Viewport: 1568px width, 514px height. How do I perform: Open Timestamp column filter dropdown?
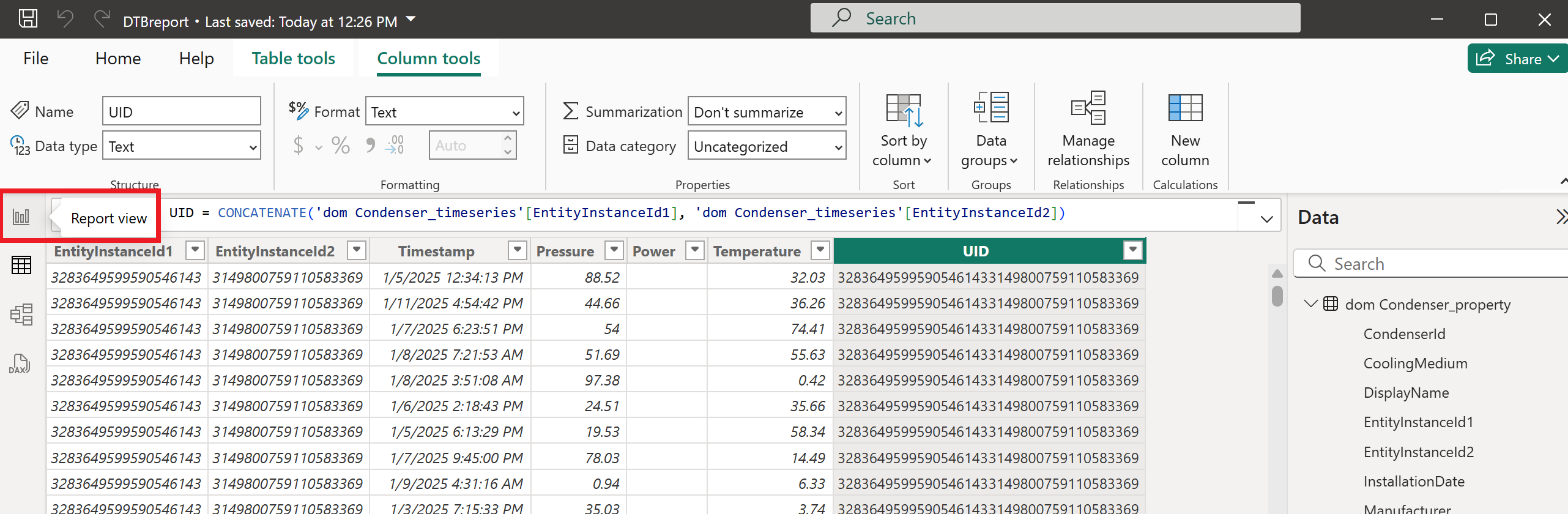(518, 250)
